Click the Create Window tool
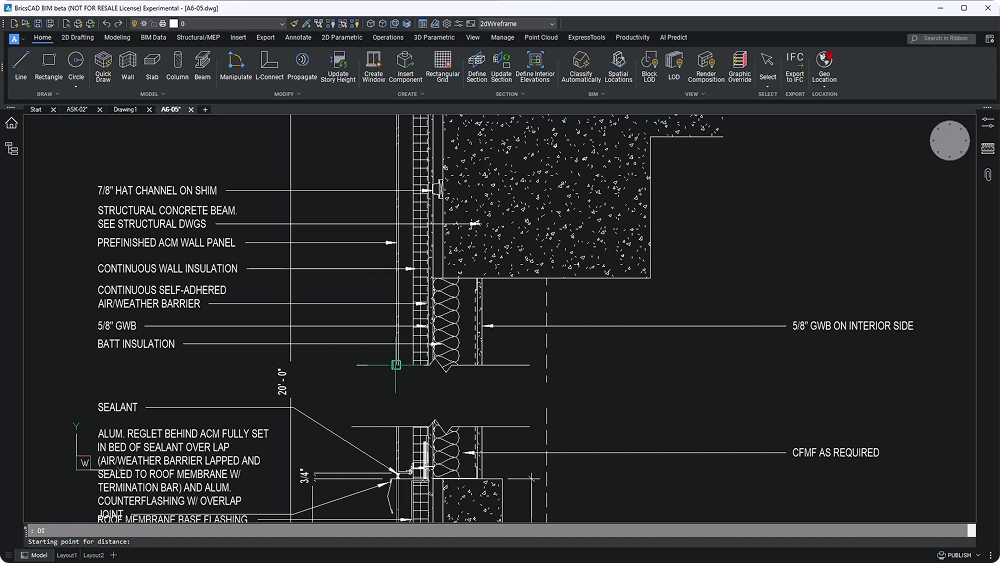 374,67
